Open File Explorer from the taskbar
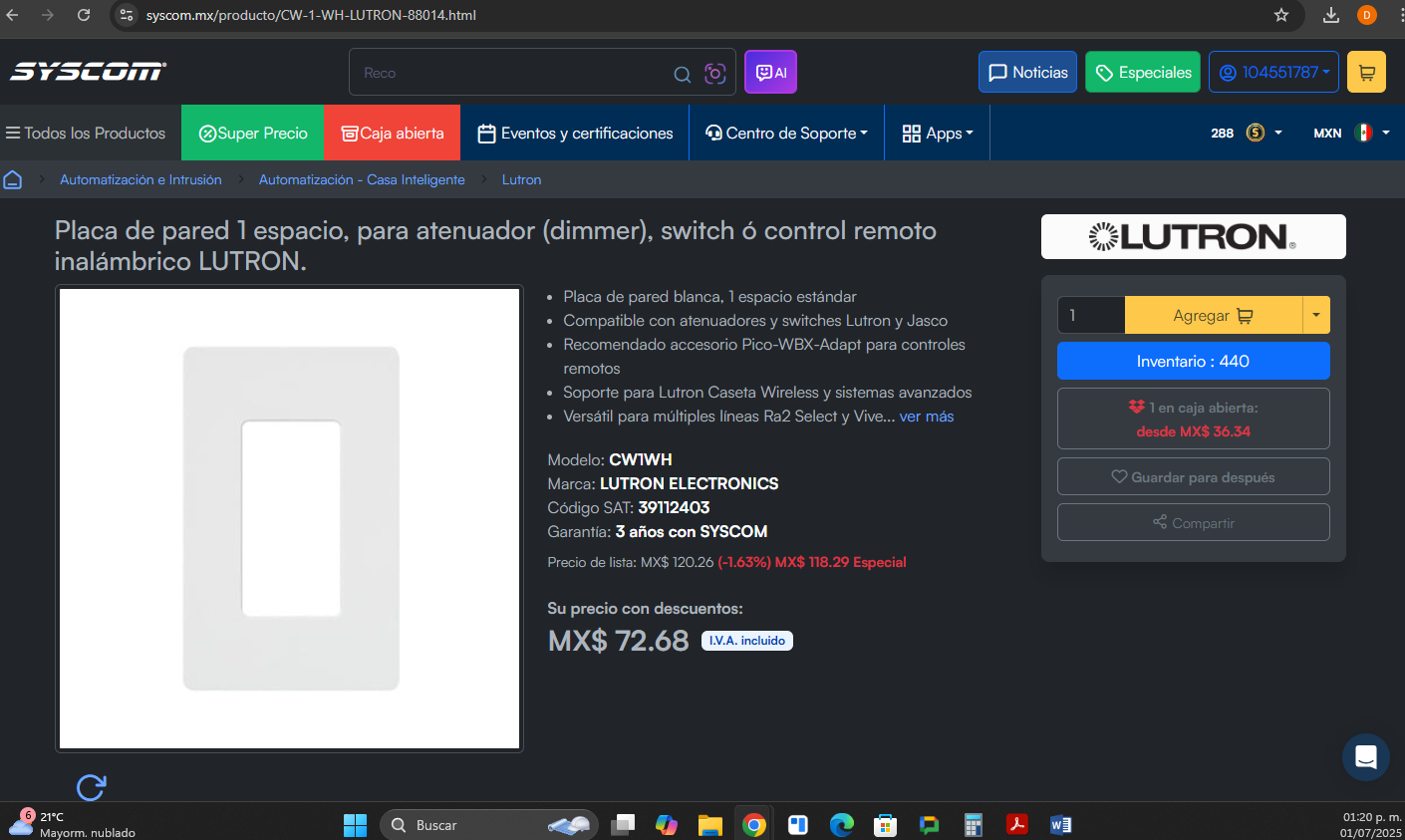Screen dimensions: 1405x840 click(x=709, y=825)
